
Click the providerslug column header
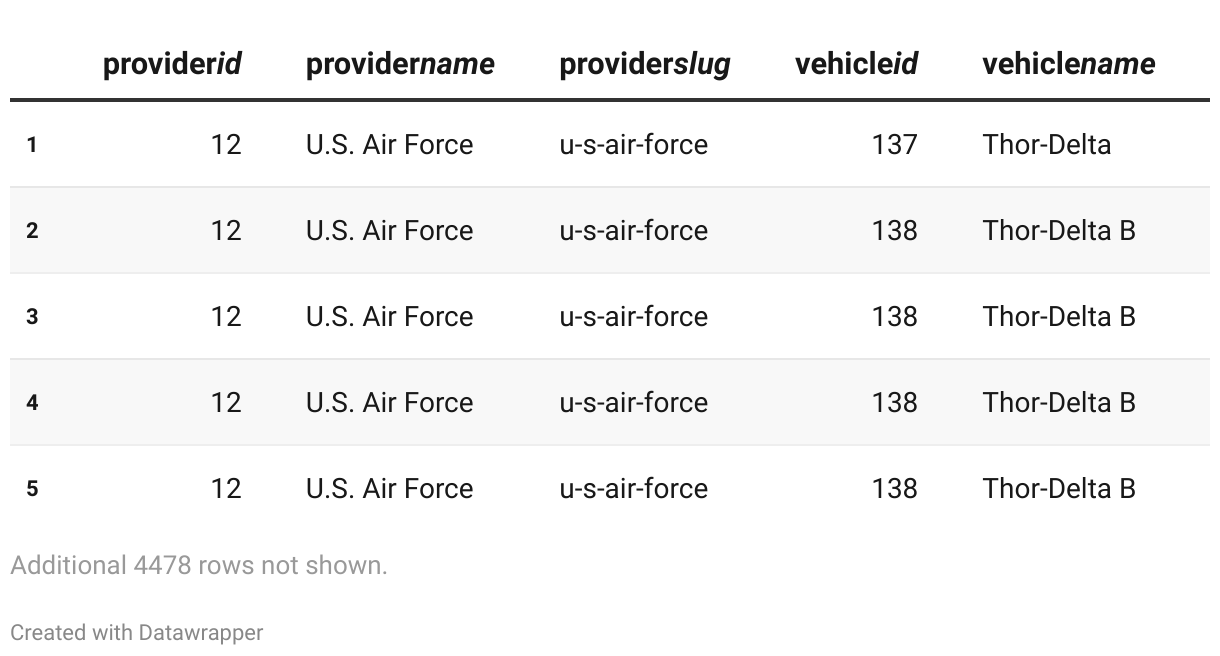(x=645, y=65)
